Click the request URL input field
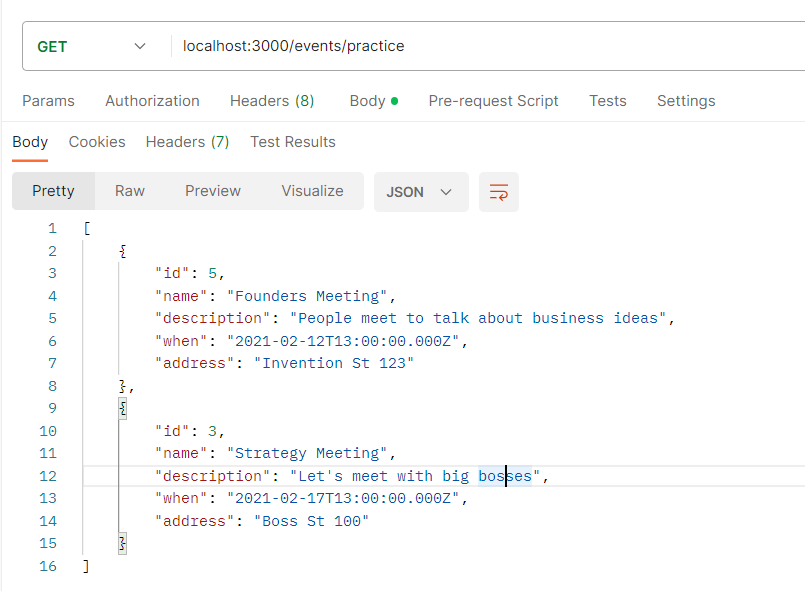The image size is (805, 591). click(x=480, y=46)
